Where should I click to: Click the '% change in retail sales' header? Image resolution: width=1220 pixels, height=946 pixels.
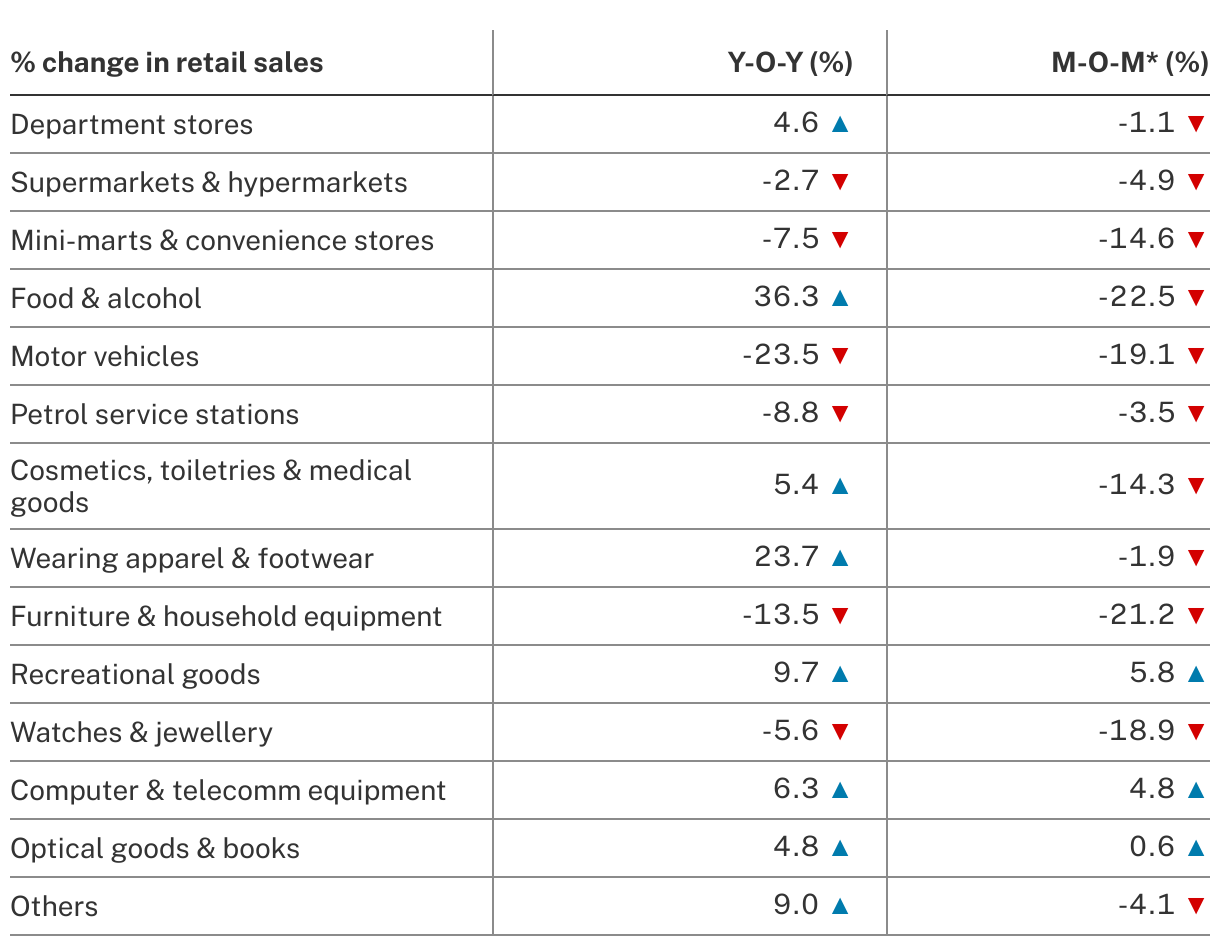pos(167,63)
